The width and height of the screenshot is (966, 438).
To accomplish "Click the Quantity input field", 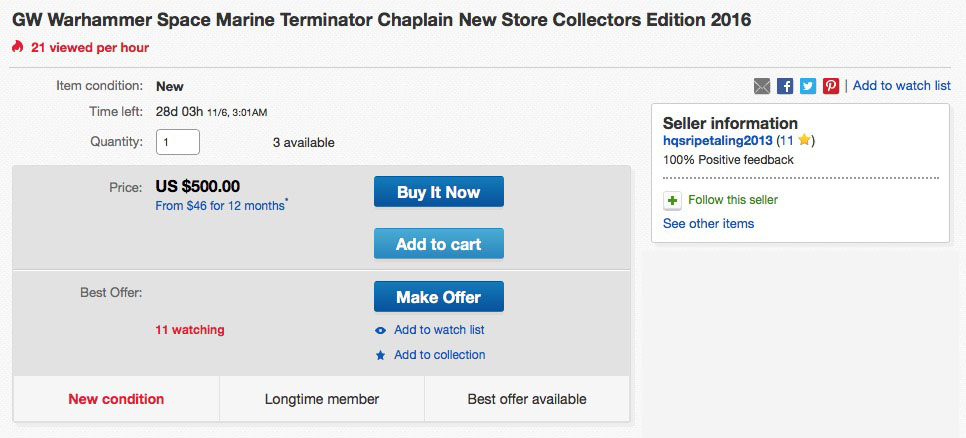I will click(x=178, y=142).
